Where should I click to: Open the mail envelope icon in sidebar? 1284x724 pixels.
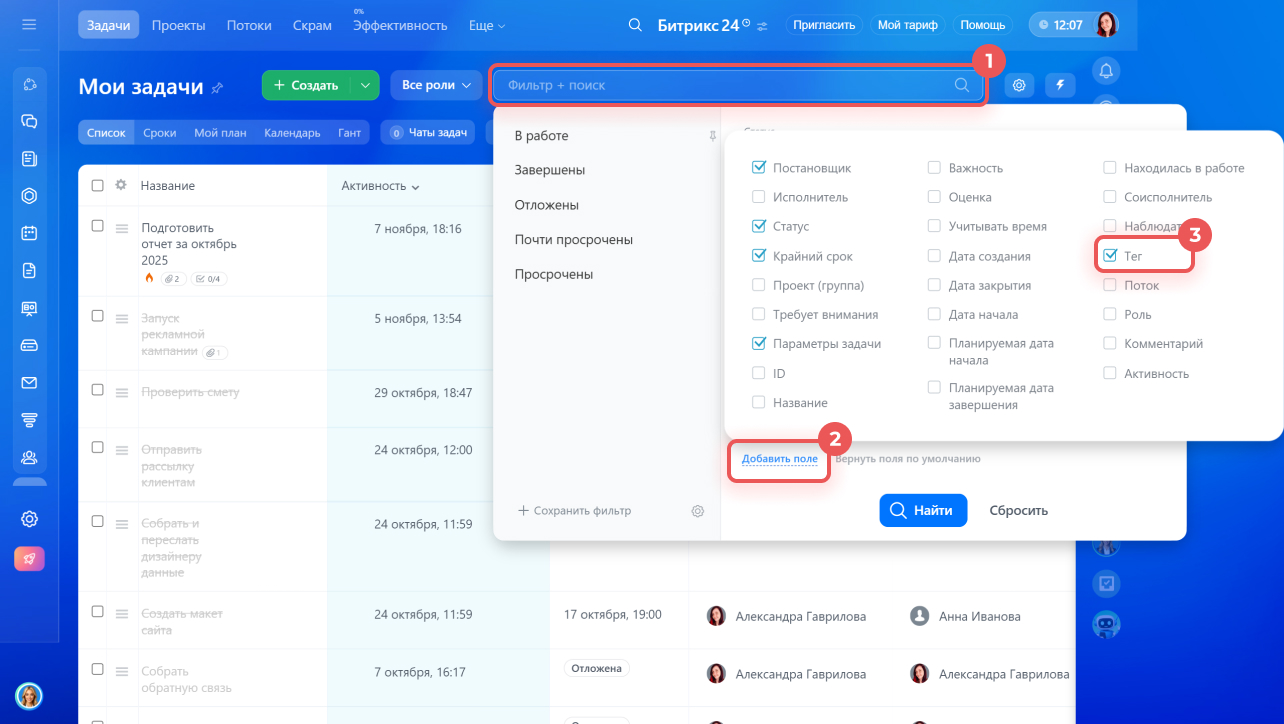pos(29,382)
